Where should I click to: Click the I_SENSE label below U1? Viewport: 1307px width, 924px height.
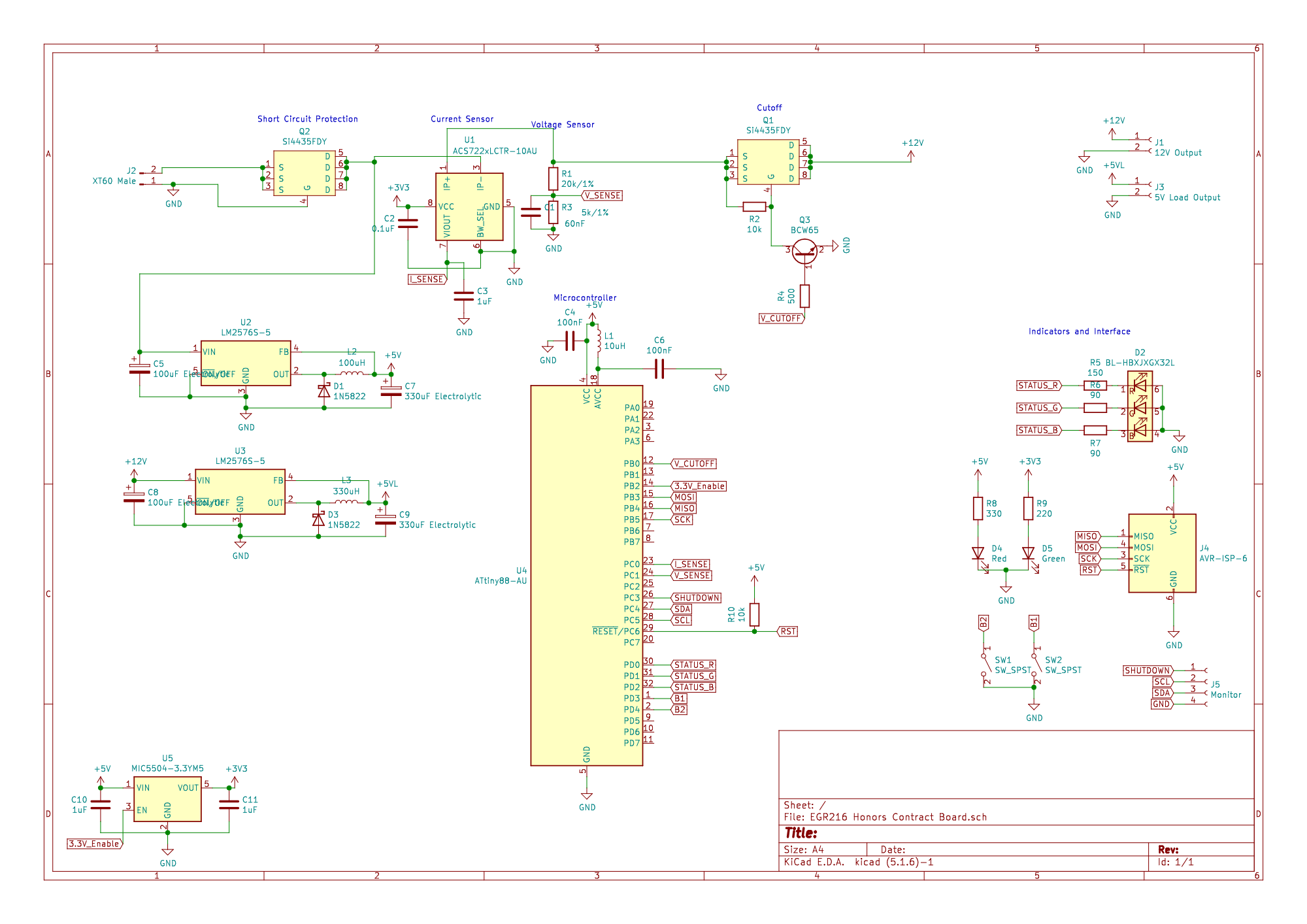(427, 279)
